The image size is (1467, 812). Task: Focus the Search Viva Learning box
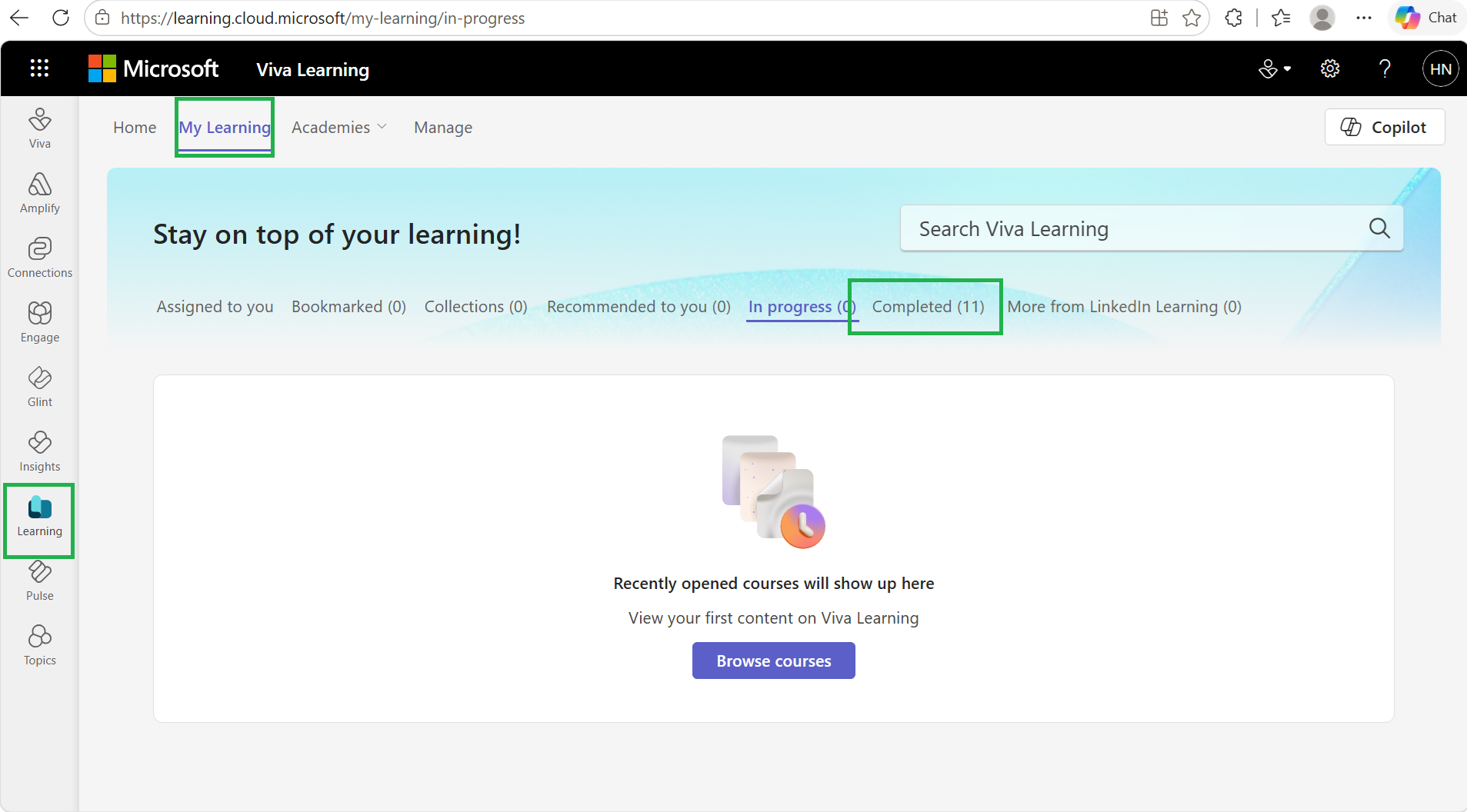click(x=1151, y=228)
